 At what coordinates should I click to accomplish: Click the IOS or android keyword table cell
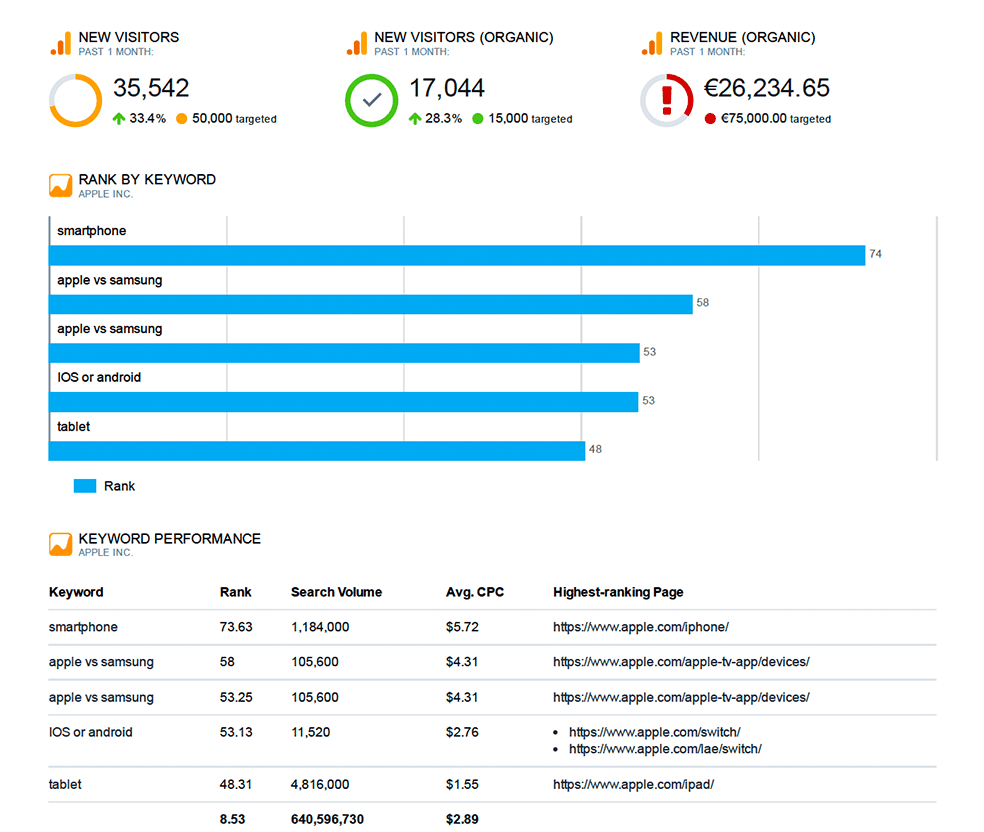point(90,732)
